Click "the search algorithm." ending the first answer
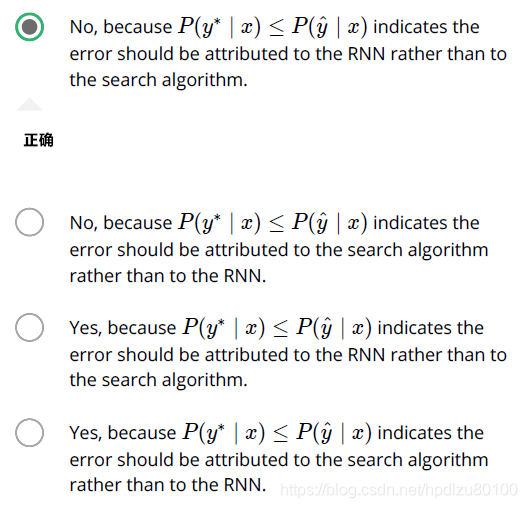Screen dimensions: 527x508 (159, 80)
